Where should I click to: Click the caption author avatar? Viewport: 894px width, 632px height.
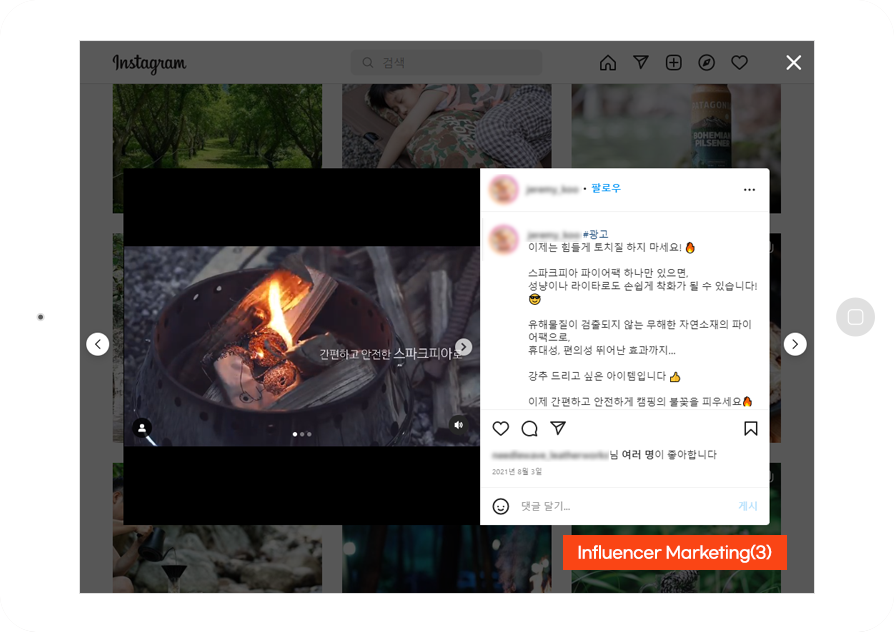(x=503, y=239)
